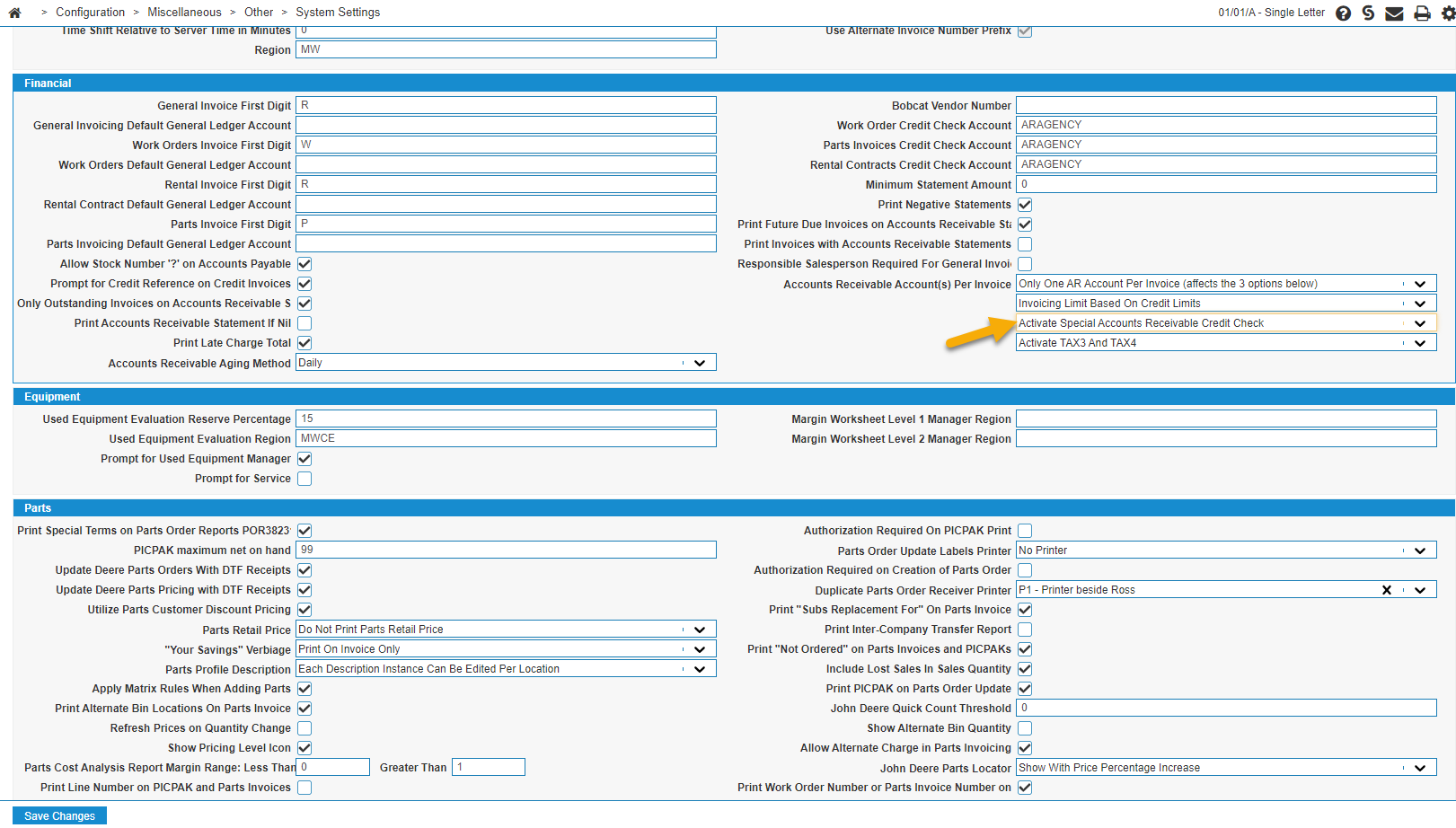Toggle Authorization Required on Creation of Parts Order
This screenshot has width=1456, height=828.
[x=1025, y=570]
